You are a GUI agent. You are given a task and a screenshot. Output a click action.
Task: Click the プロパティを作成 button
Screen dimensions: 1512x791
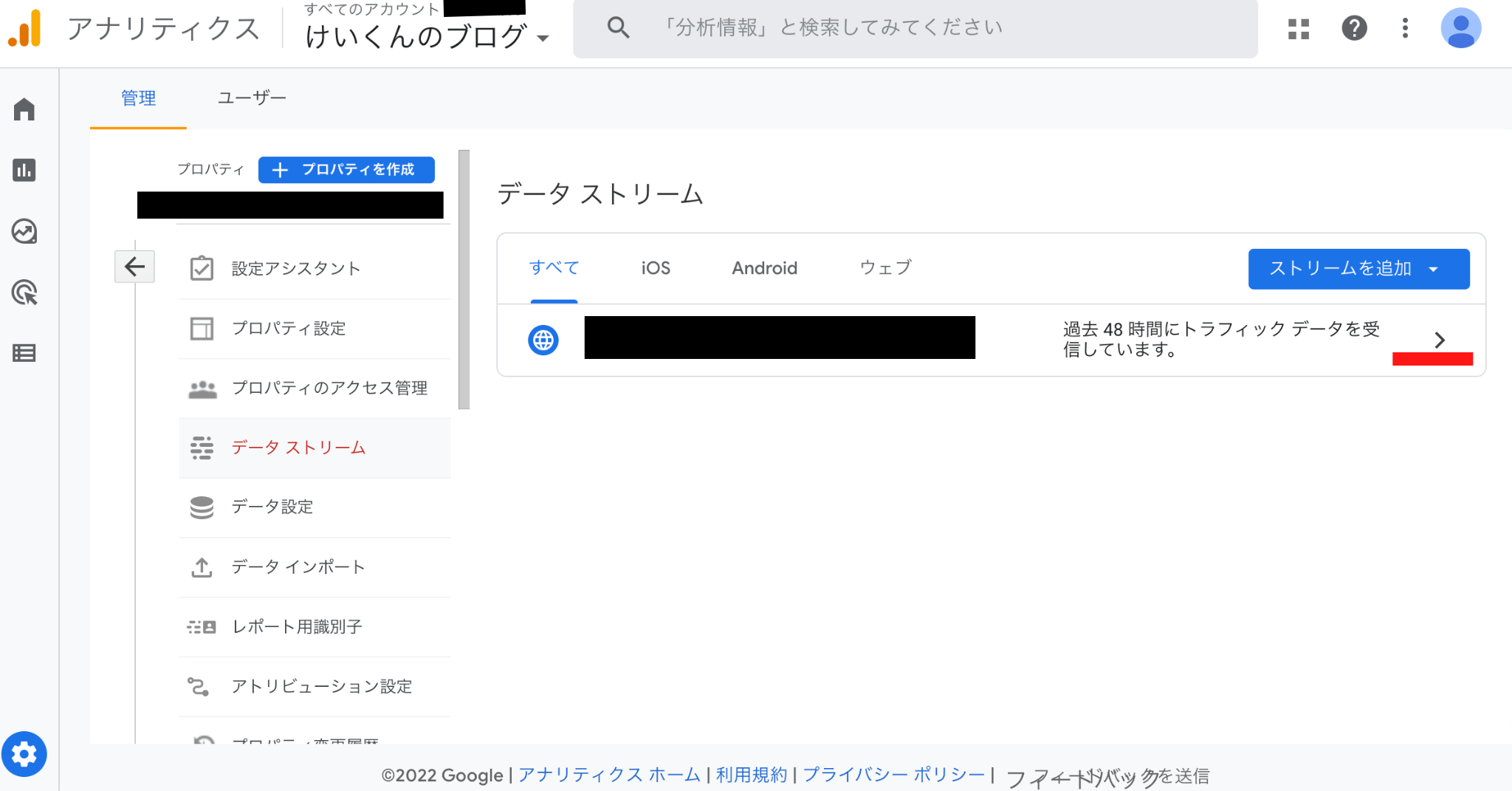coord(346,170)
